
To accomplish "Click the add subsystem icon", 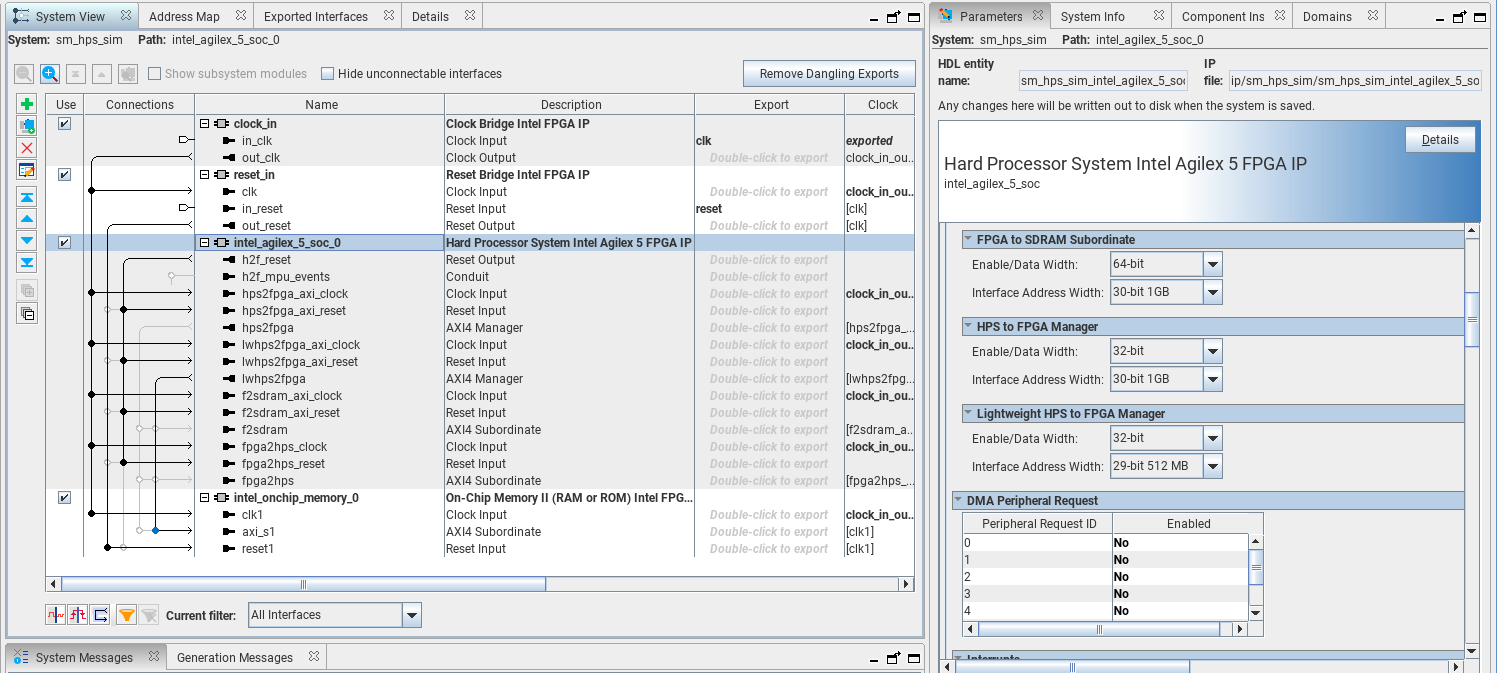I will click(27, 126).
